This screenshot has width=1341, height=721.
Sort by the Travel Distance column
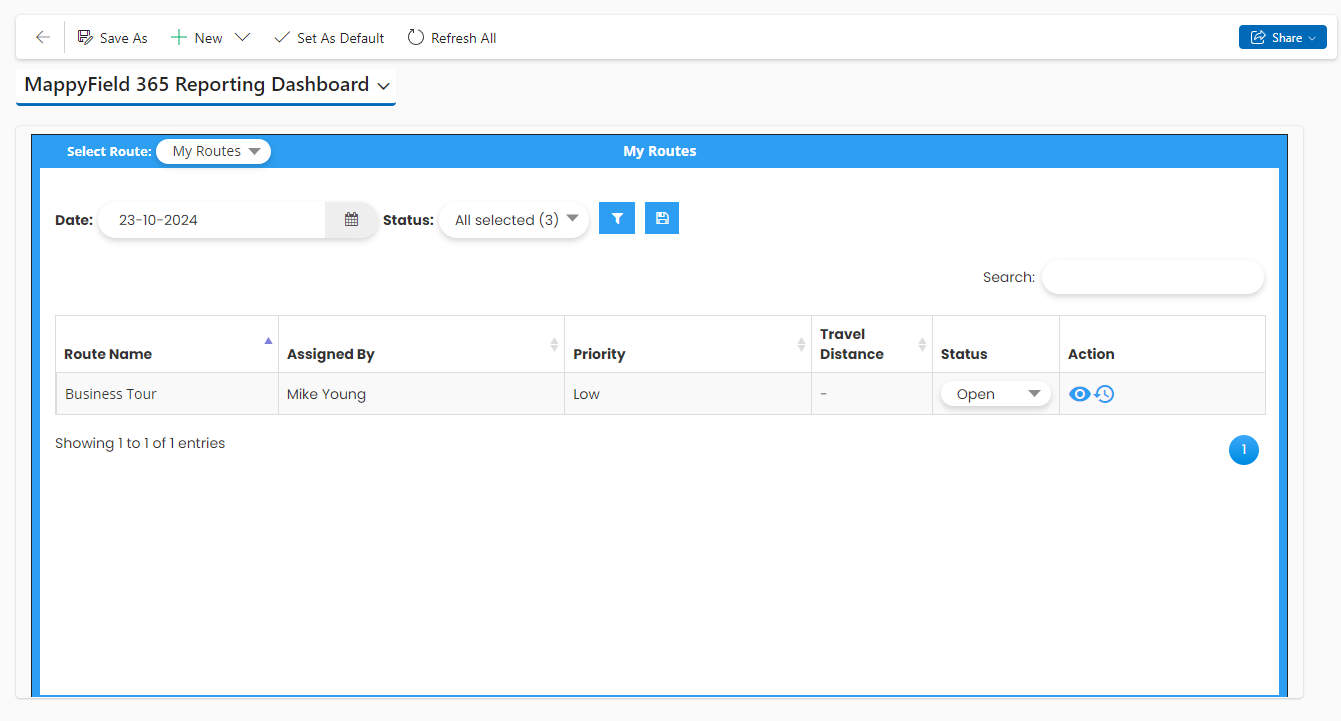pos(872,344)
